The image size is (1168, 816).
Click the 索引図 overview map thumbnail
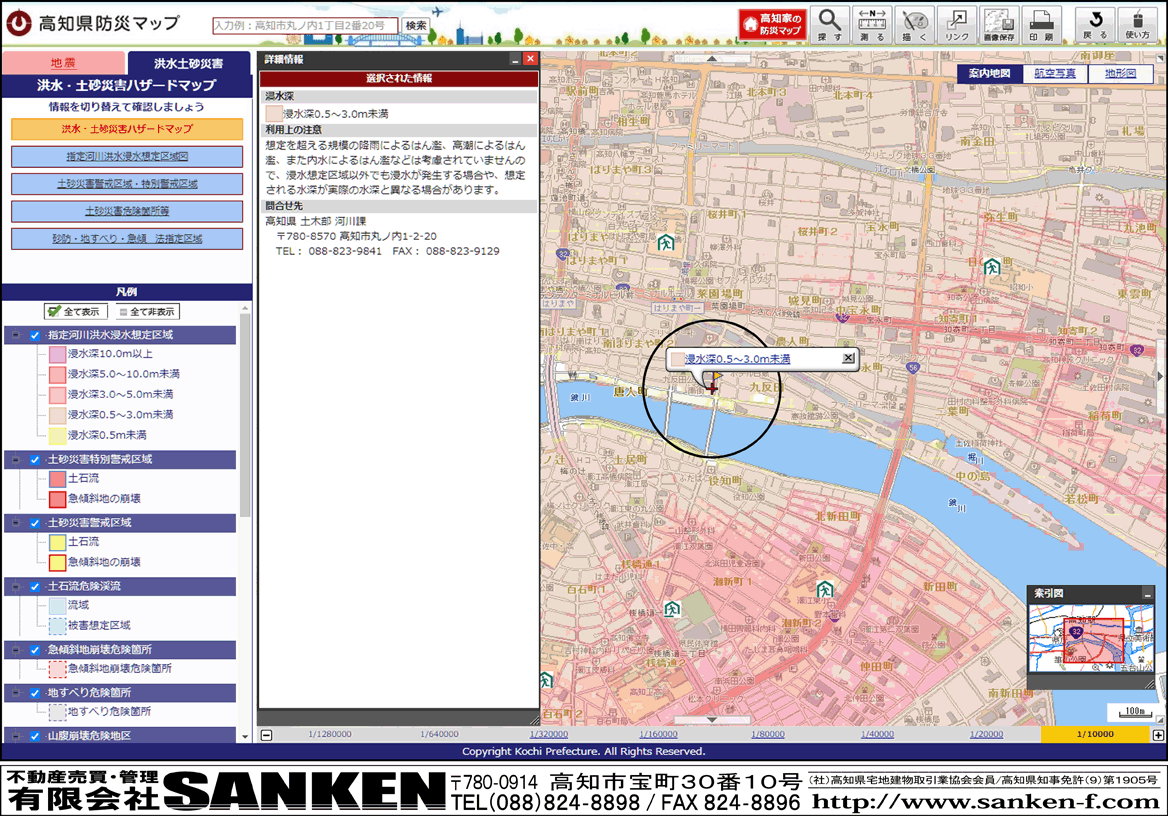pyautogui.click(x=1091, y=639)
